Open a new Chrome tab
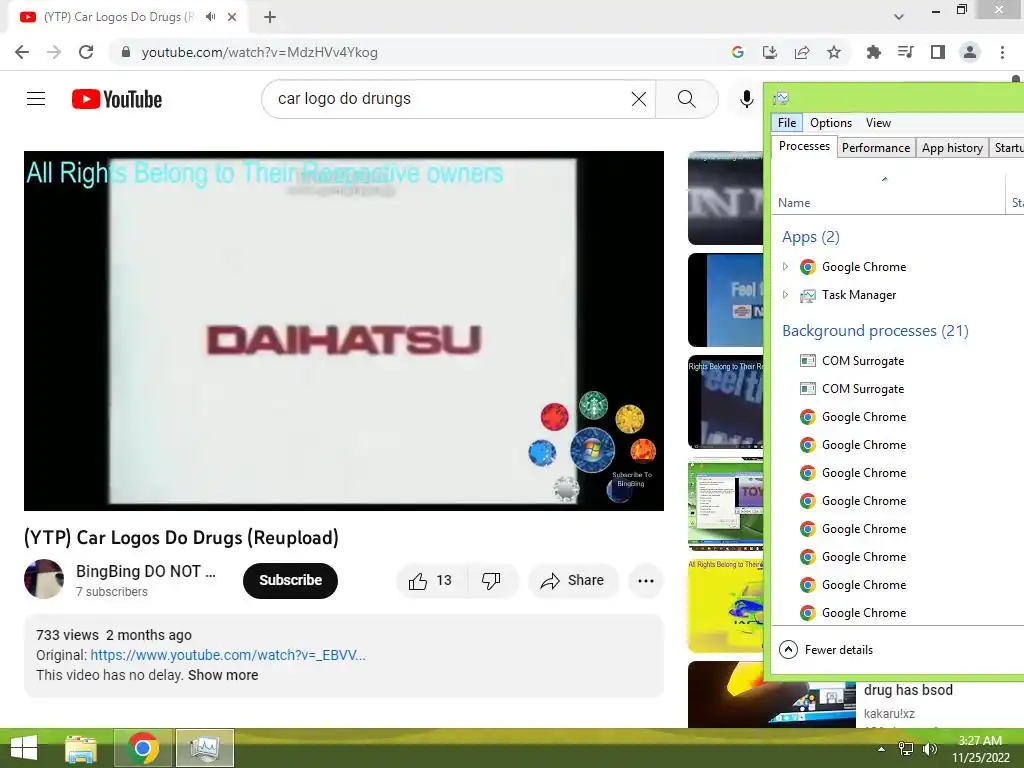The height and width of the screenshot is (768, 1024). (x=270, y=17)
